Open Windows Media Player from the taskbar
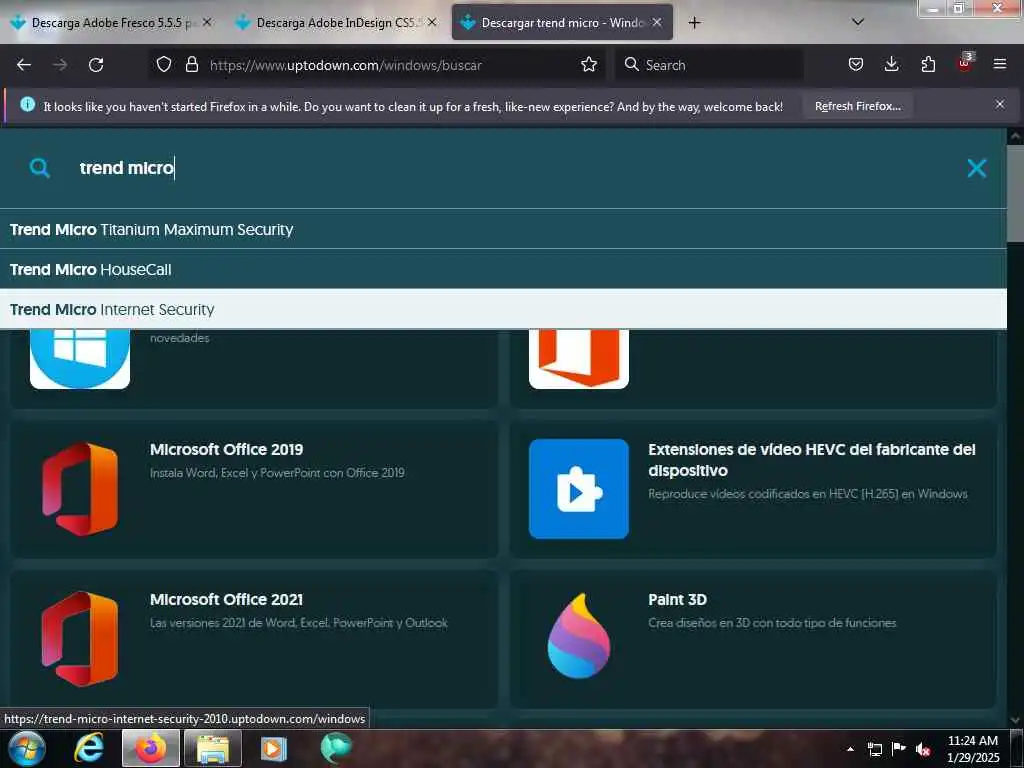Viewport: 1024px width, 768px height. click(x=274, y=748)
